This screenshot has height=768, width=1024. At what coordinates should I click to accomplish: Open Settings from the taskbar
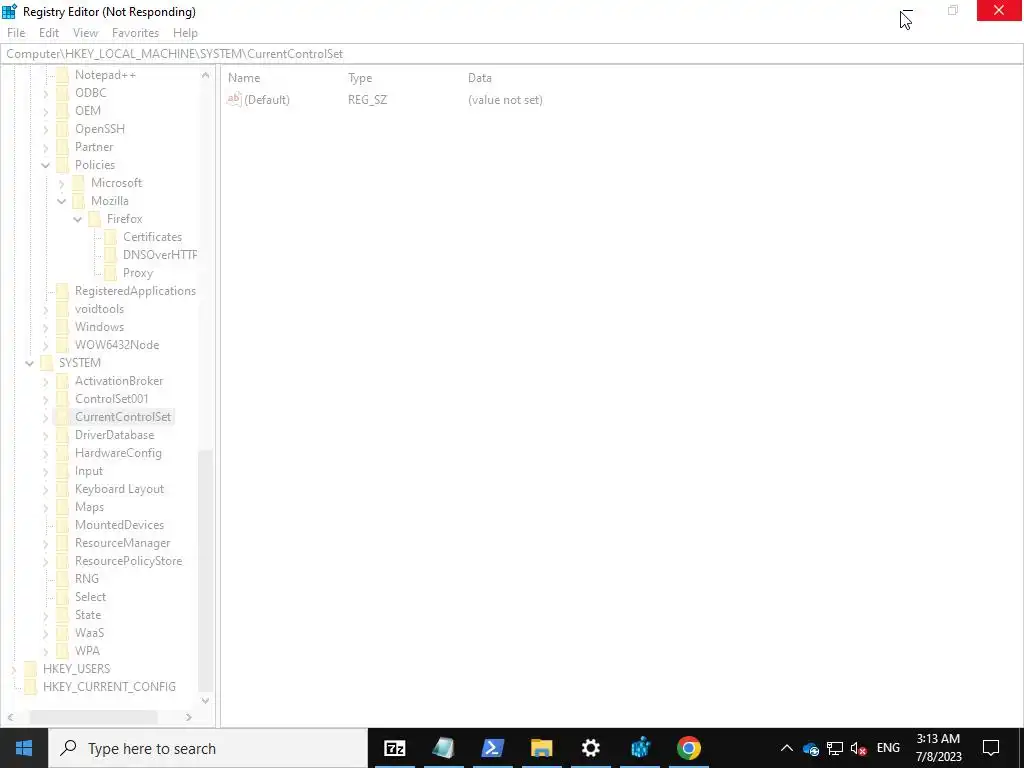[x=590, y=748]
